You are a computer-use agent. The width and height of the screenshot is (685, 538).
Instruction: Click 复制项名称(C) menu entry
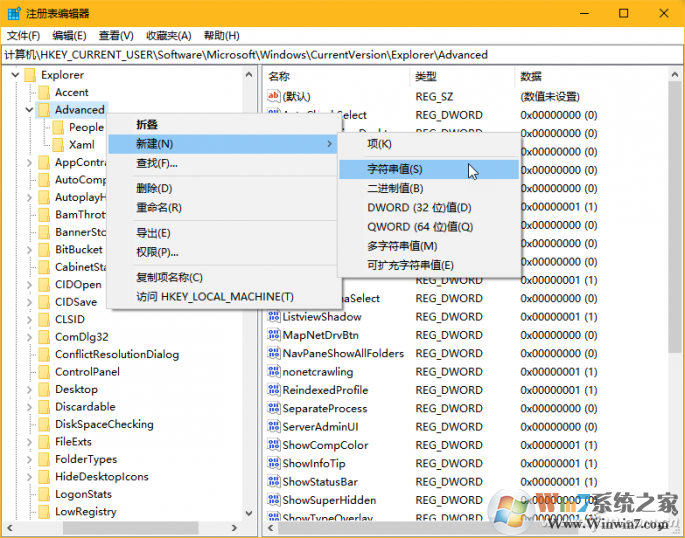(222, 278)
